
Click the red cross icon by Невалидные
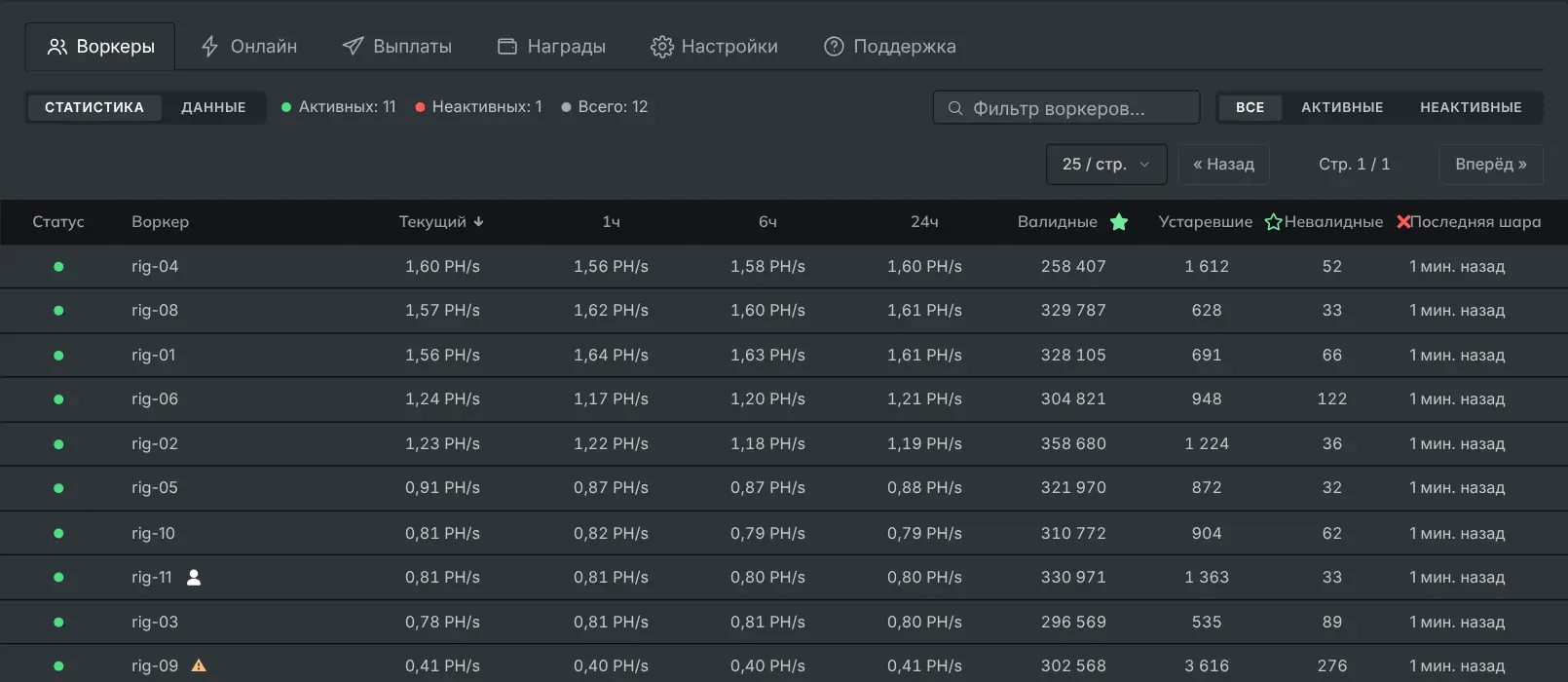[1403, 222]
